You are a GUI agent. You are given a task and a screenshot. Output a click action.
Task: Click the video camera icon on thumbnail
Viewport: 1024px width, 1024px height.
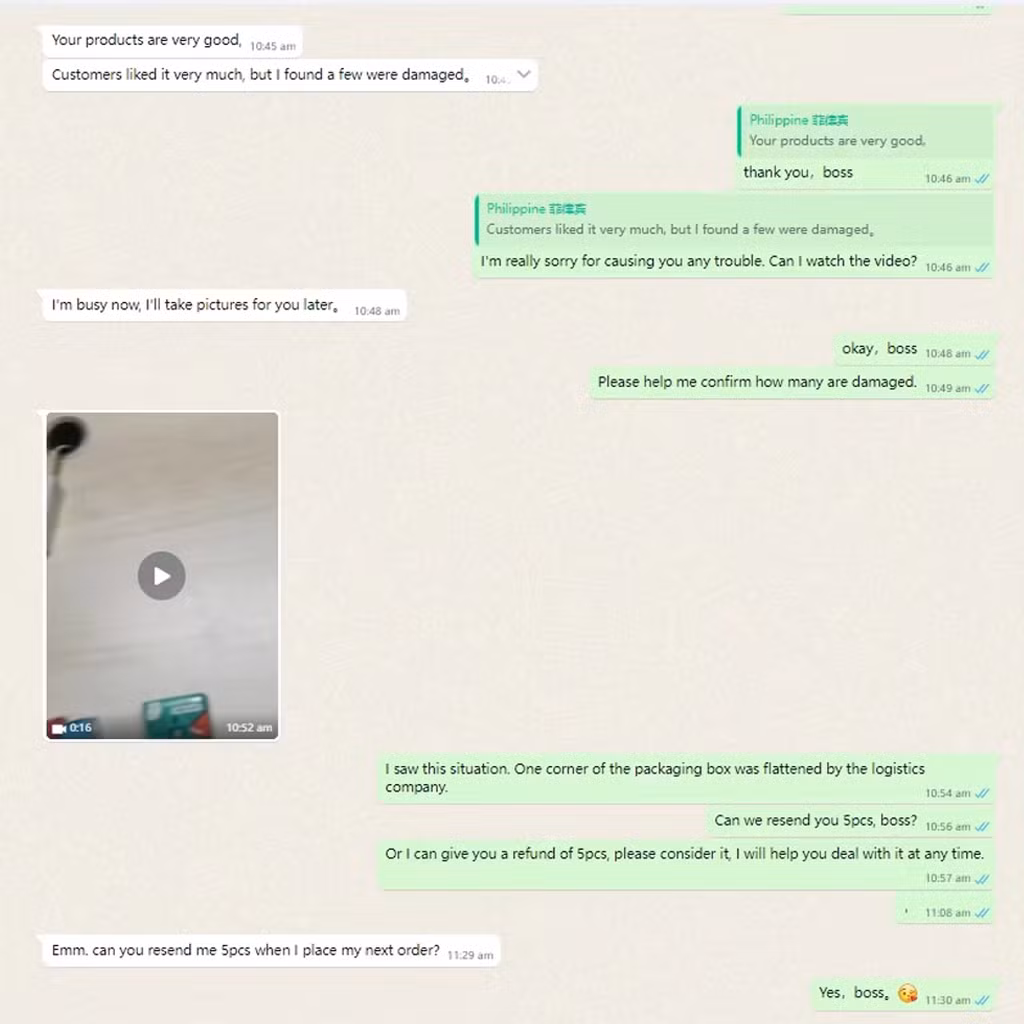coord(59,728)
